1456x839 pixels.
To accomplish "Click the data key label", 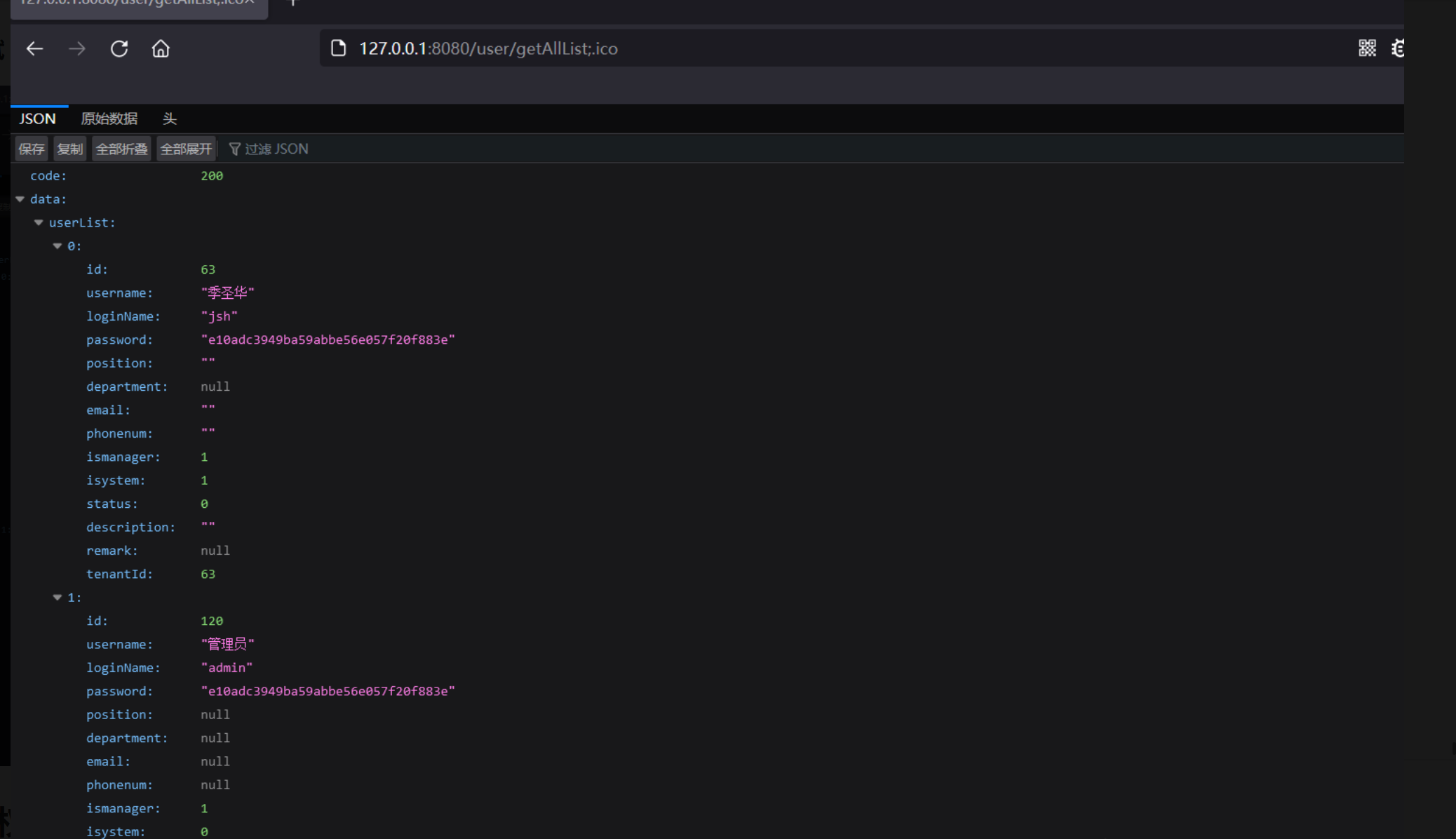I will point(48,199).
